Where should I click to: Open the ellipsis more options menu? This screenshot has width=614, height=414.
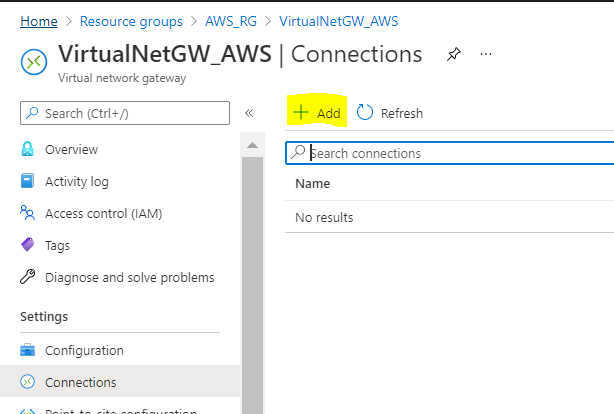point(486,54)
